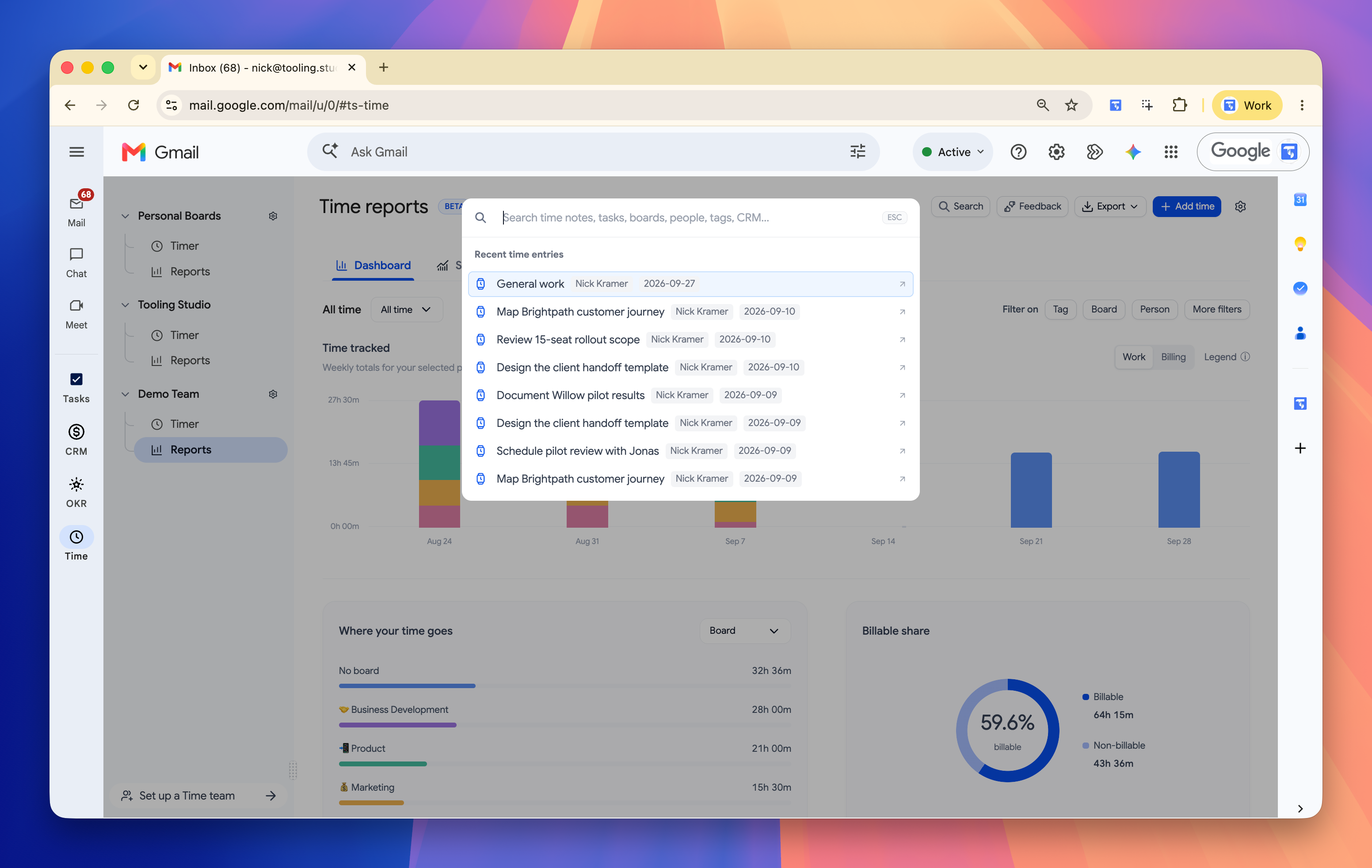Image resolution: width=1372 pixels, height=868 pixels.
Task: Bookmark this page with the star icon
Action: pyautogui.click(x=1071, y=105)
